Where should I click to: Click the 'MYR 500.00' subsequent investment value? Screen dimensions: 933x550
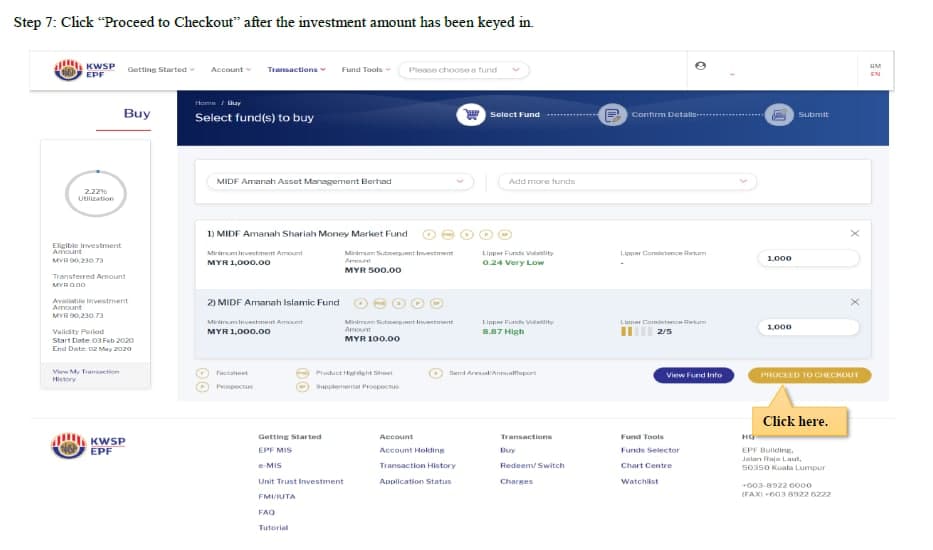(x=373, y=270)
